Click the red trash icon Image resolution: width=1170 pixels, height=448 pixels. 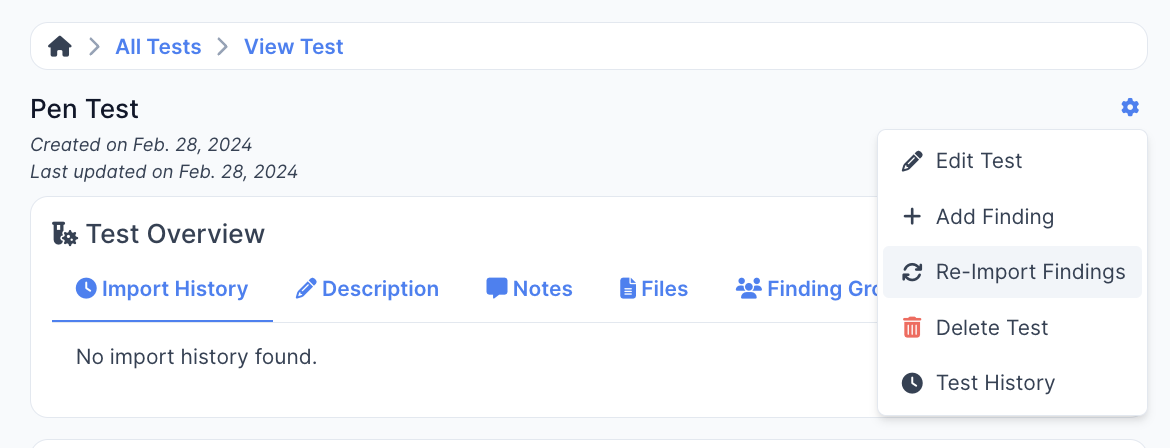click(x=912, y=328)
